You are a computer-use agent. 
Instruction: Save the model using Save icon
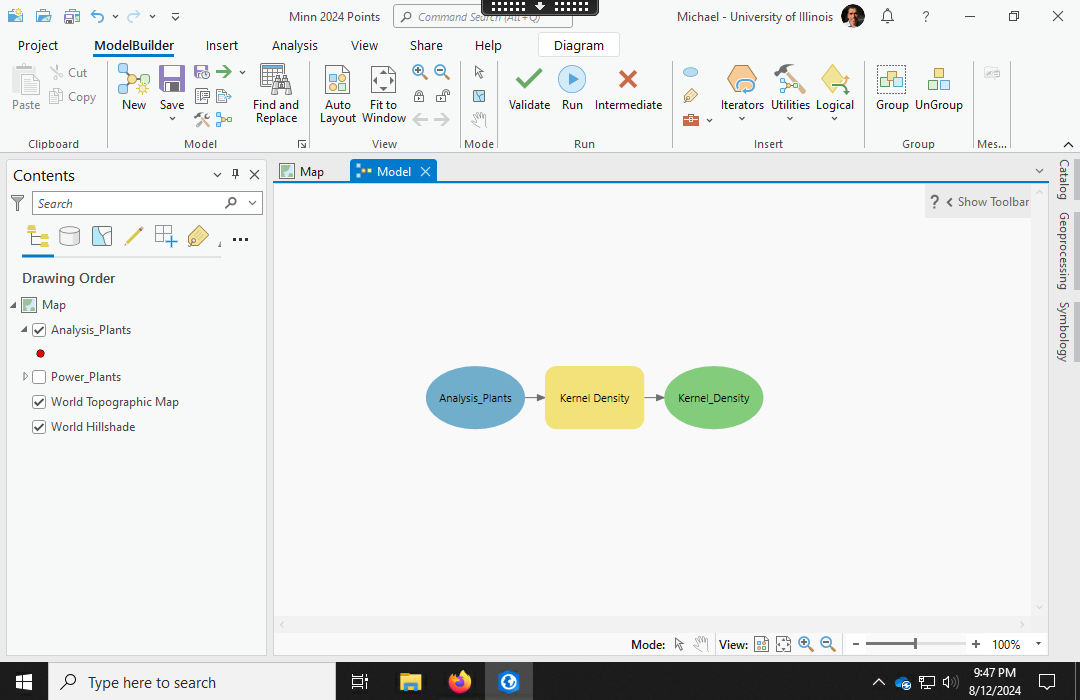click(x=172, y=80)
